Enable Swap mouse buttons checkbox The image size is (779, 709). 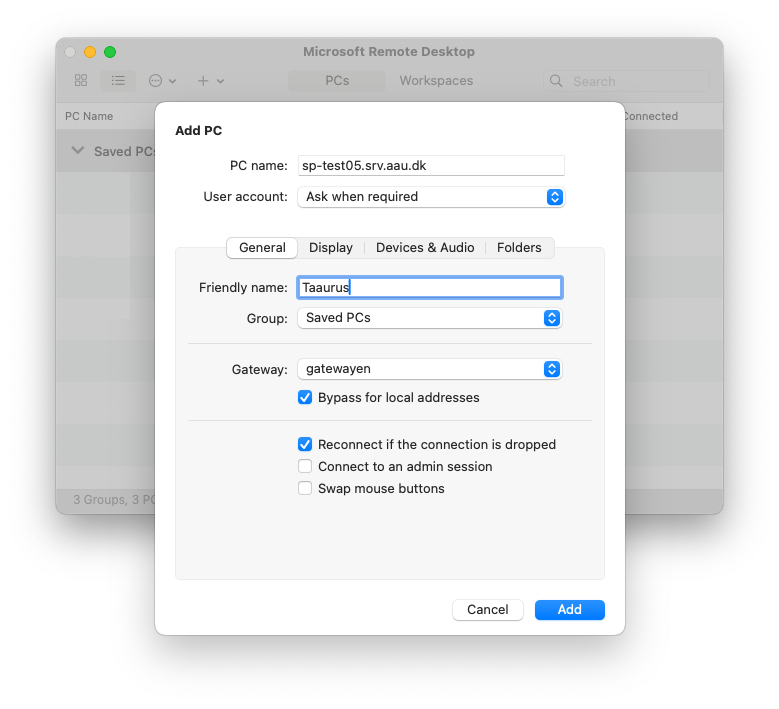click(x=305, y=488)
